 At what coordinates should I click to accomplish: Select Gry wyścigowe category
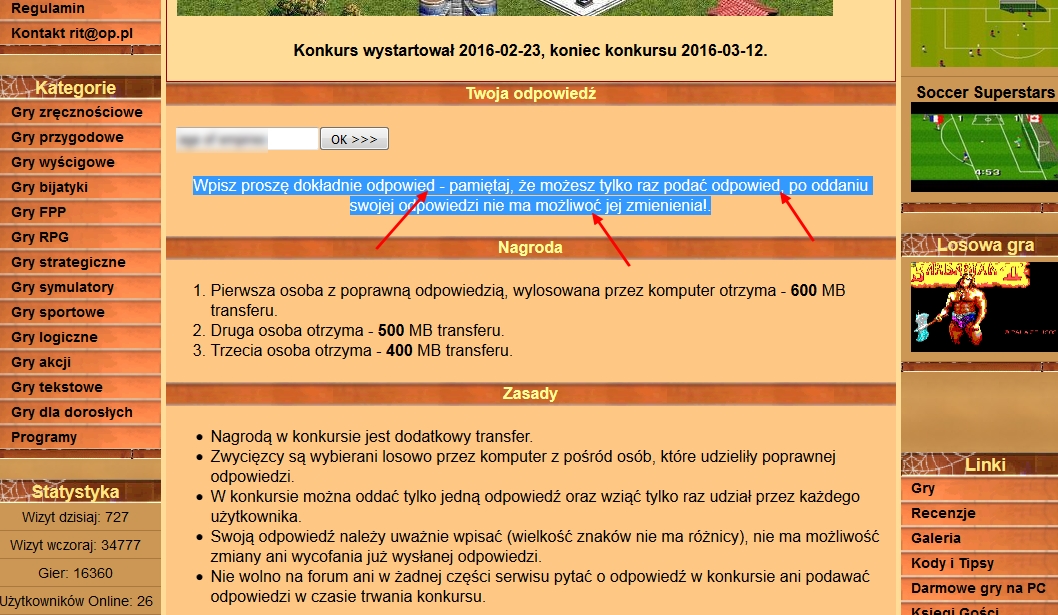point(63,162)
